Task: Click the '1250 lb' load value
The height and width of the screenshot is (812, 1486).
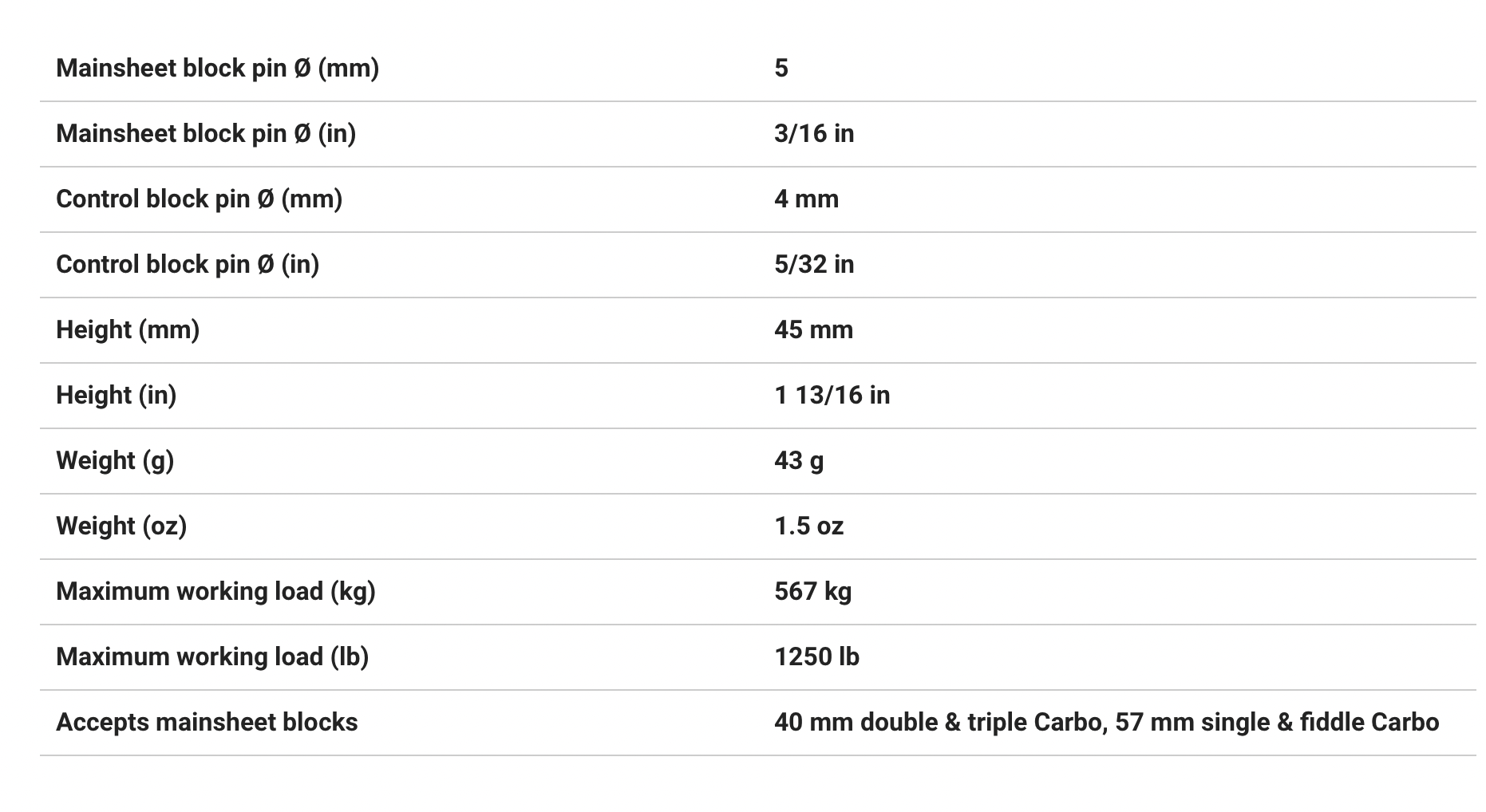Action: pos(816,657)
